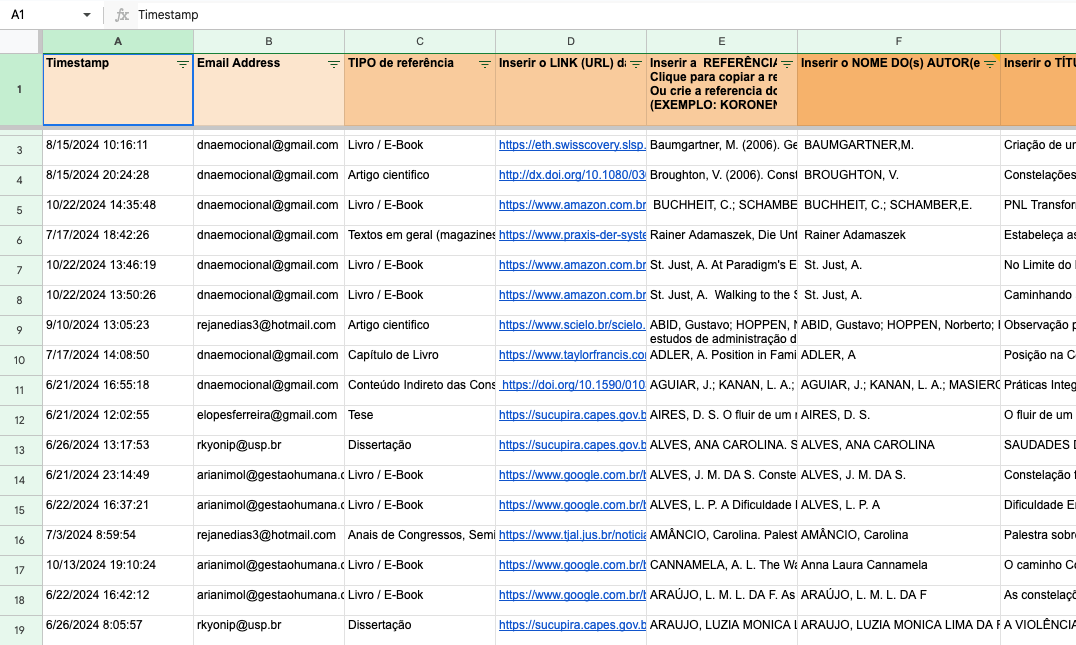Open the scielo.br link in row 9

571,325
